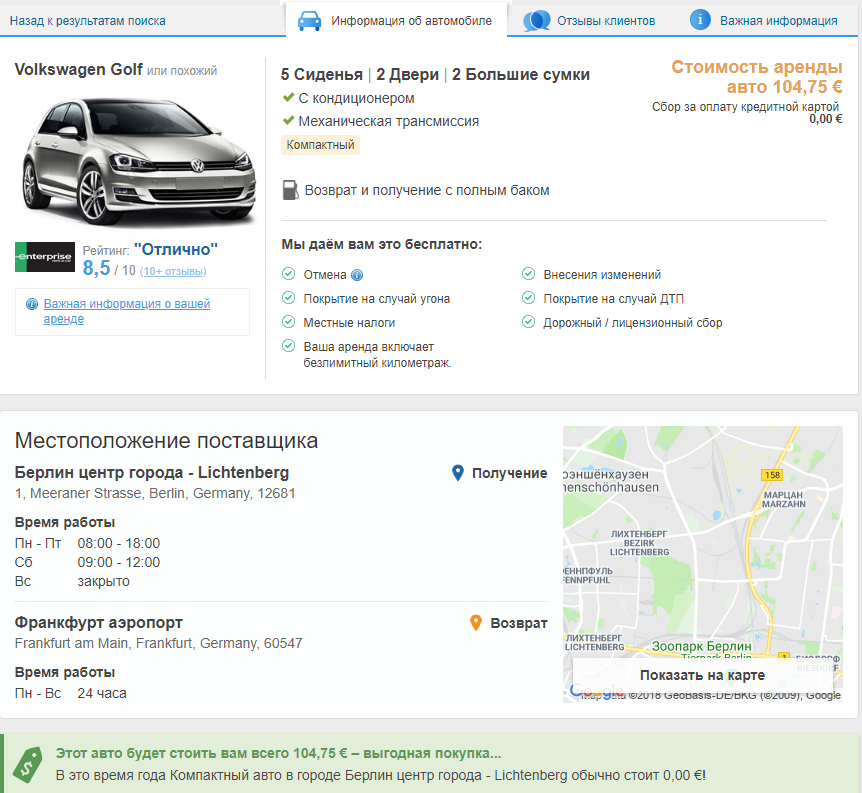Click the orange return location pin
Image resolution: width=862 pixels, height=793 pixels.
click(x=476, y=623)
